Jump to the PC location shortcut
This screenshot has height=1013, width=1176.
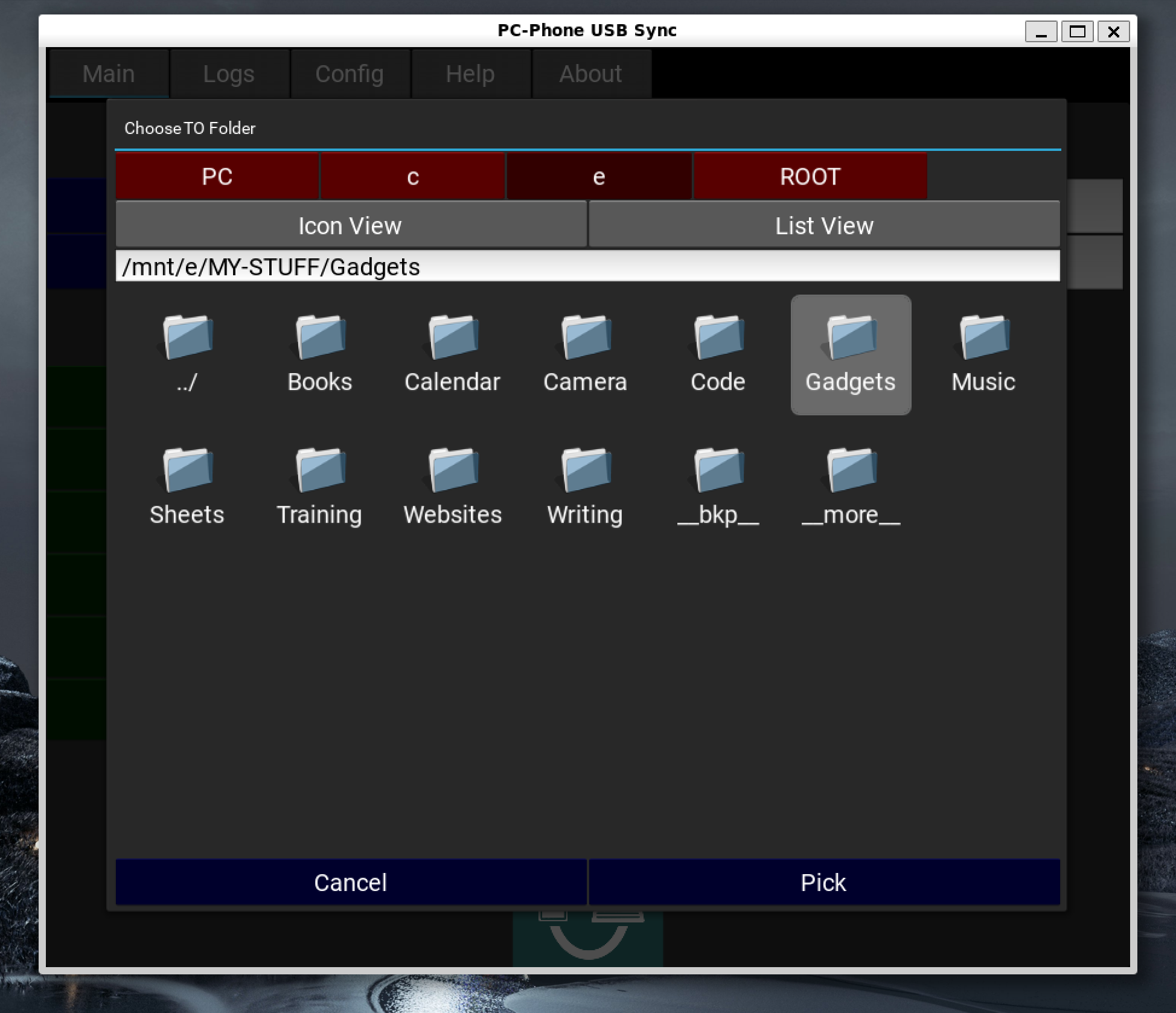tap(217, 176)
